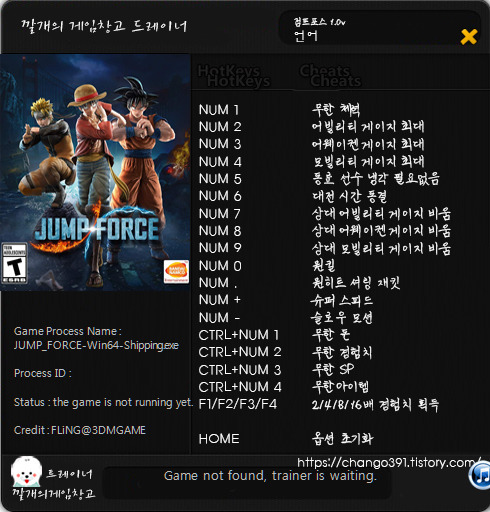Click the music note icon
Image resolution: width=490 pixels, height=512 pixels.
(x=480, y=475)
